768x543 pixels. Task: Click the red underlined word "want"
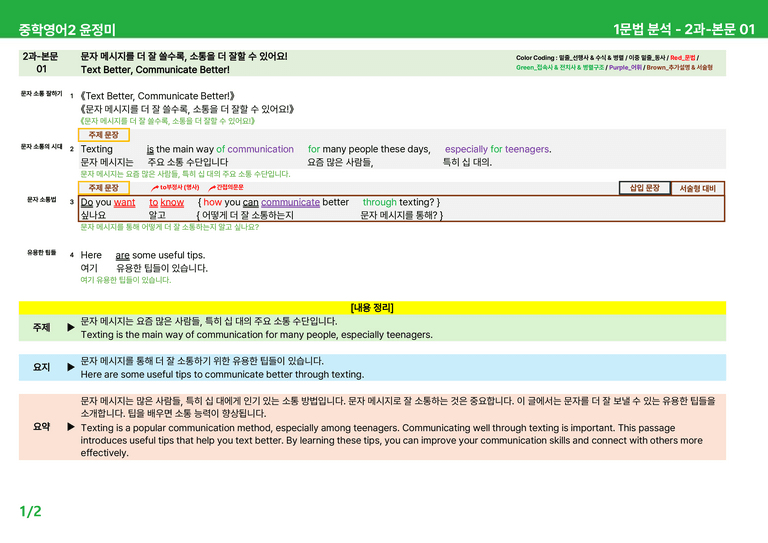coord(124,202)
